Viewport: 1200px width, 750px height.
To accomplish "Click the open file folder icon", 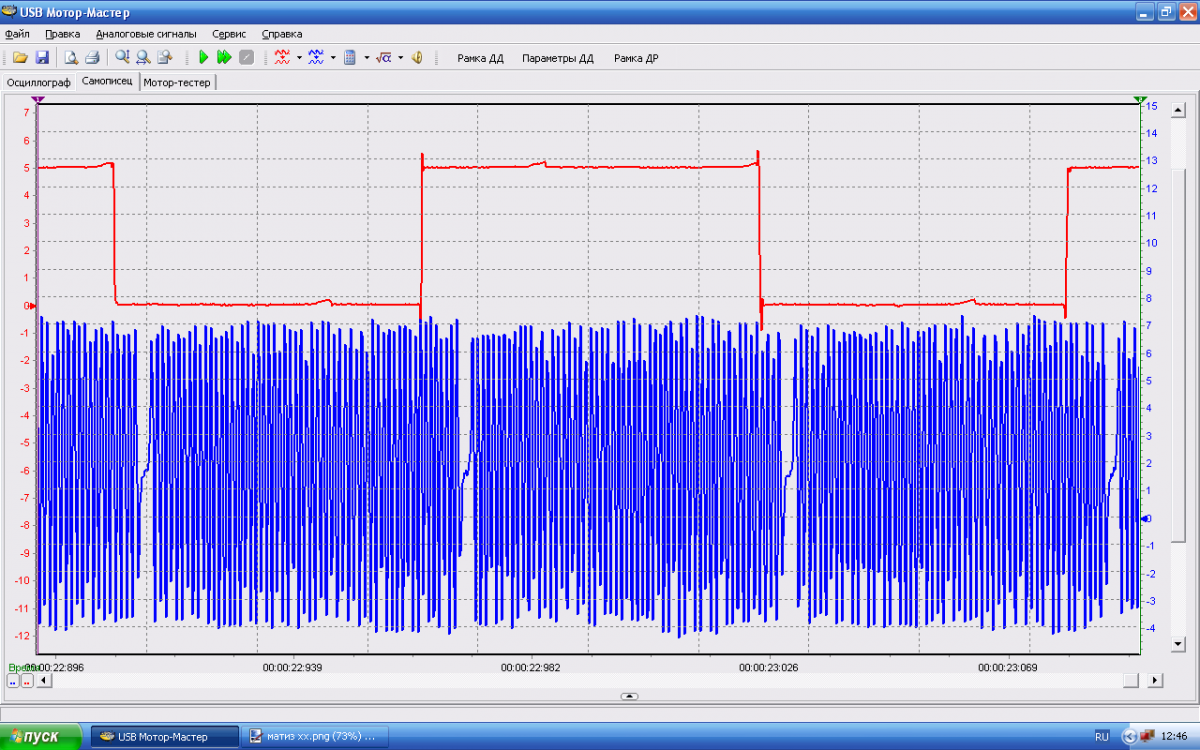I will pyautogui.click(x=19, y=58).
